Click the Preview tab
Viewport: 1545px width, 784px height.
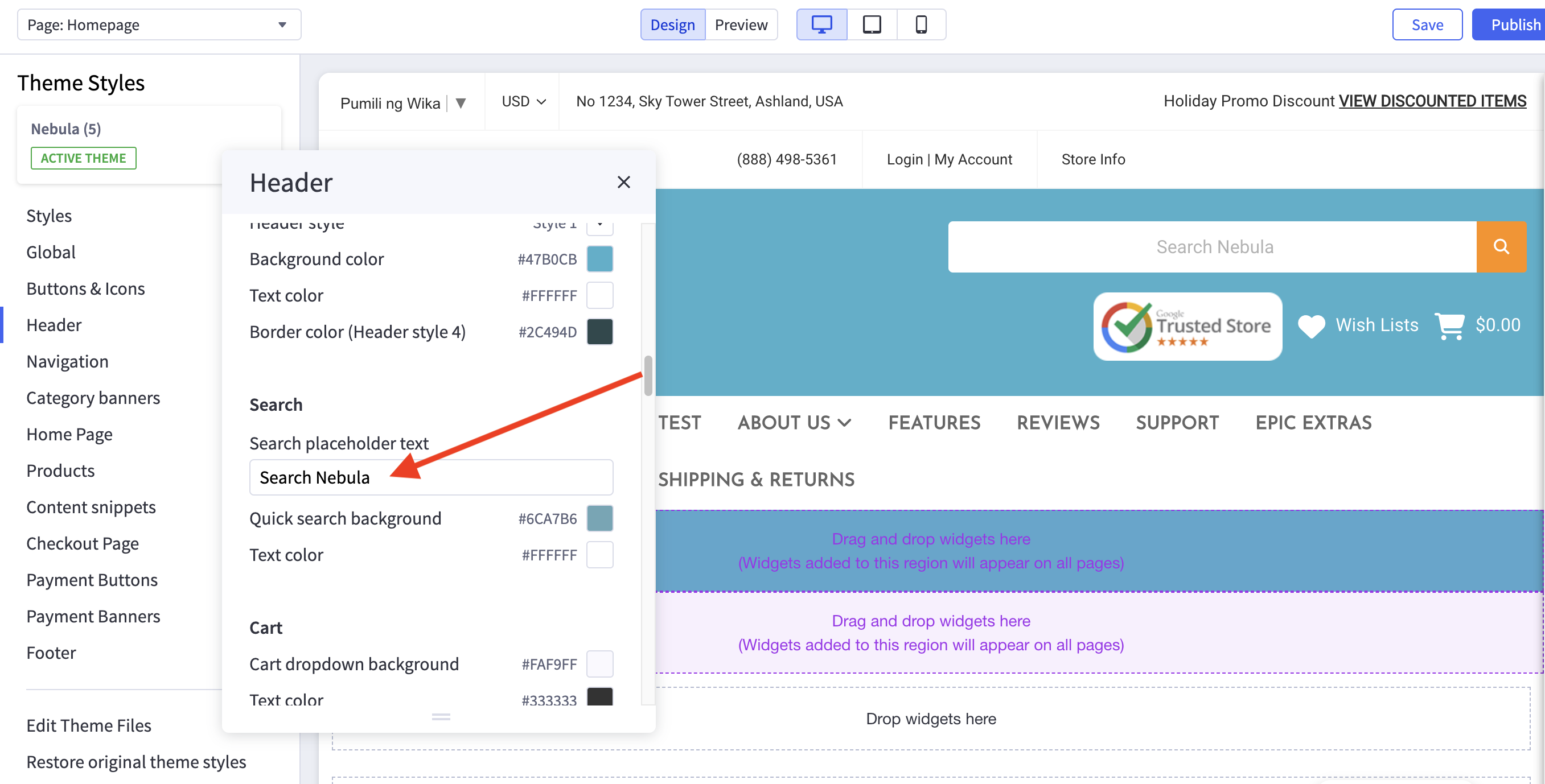click(x=740, y=25)
